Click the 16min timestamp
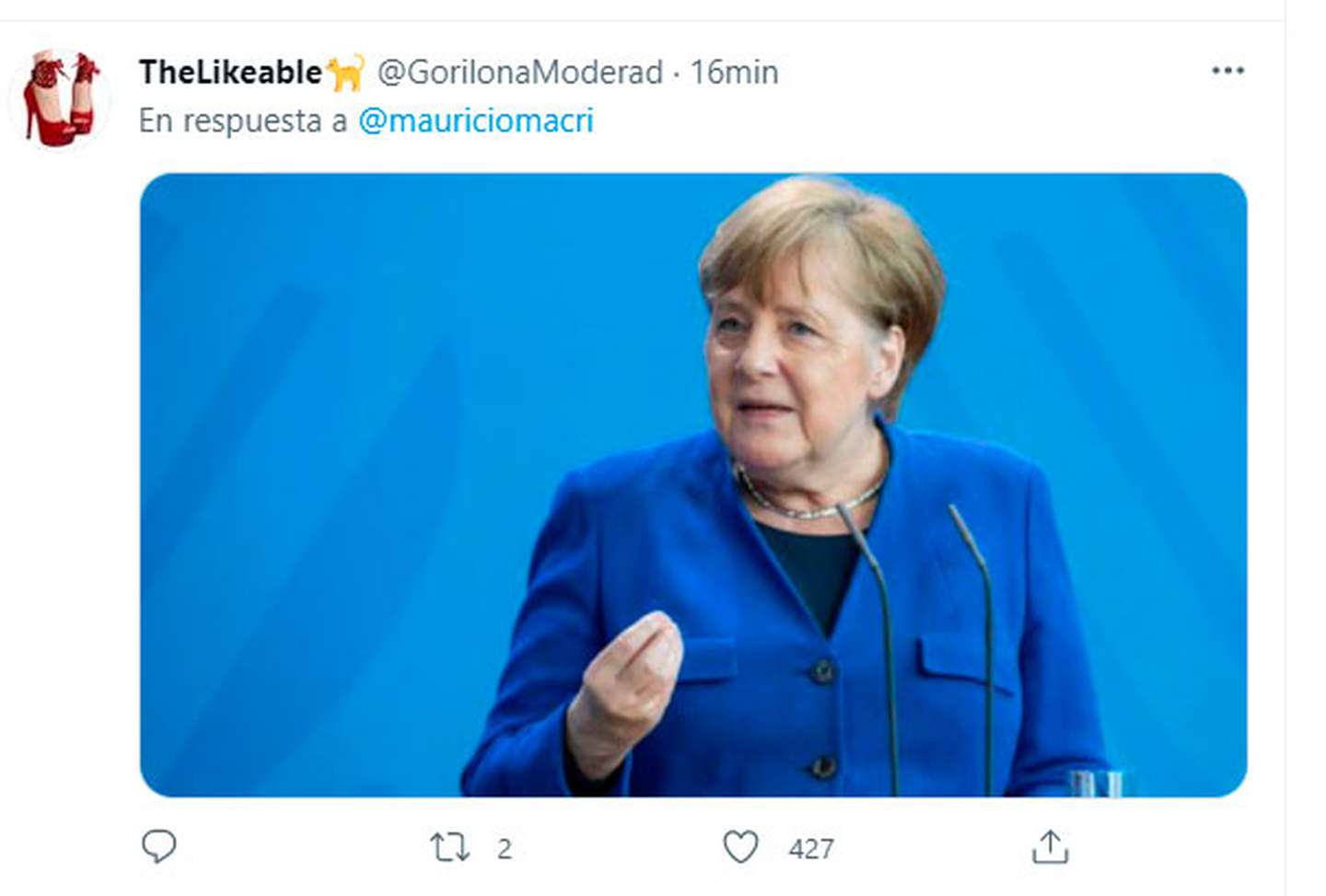 [734, 72]
